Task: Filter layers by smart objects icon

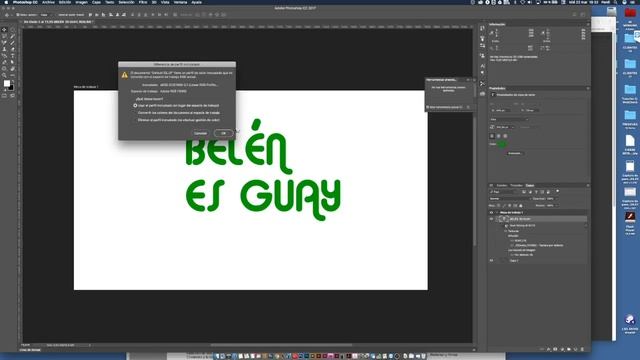Action: click(x=548, y=192)
